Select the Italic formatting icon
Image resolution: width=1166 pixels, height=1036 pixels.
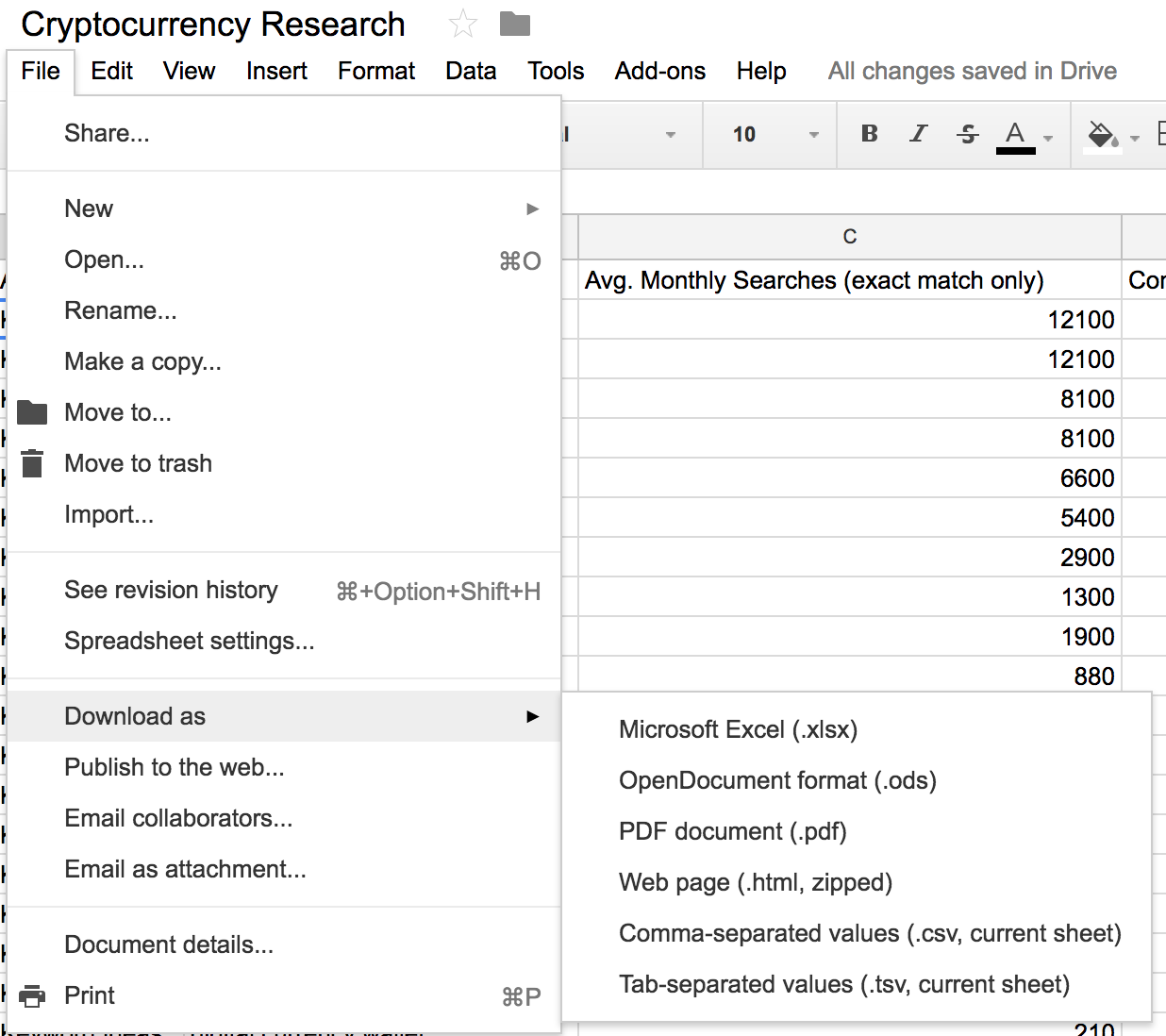tap(917, 134)
